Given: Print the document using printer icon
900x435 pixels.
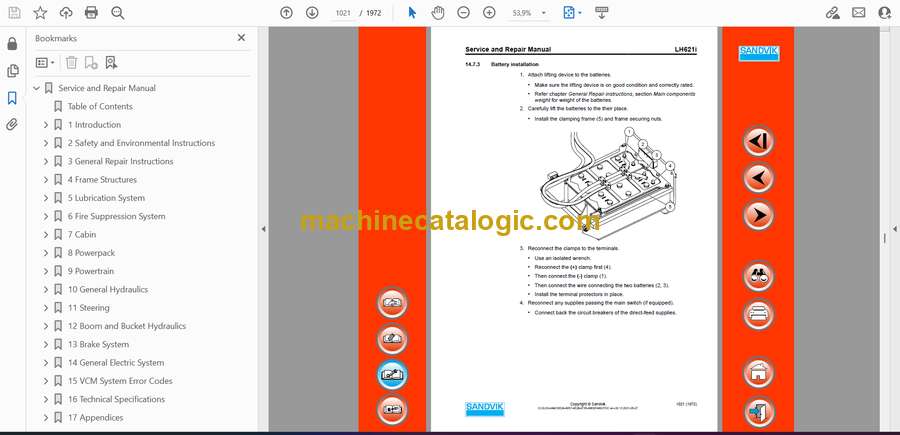Looking at the screenshot, I should [x=91, y=13].
